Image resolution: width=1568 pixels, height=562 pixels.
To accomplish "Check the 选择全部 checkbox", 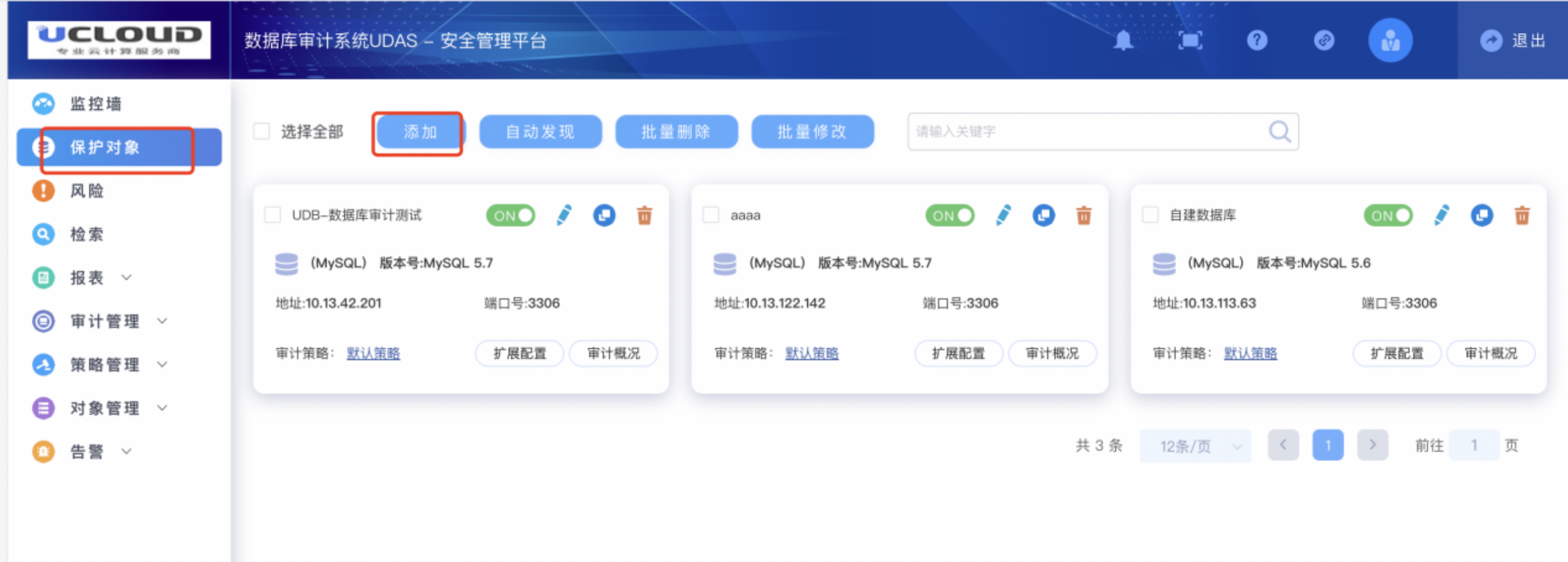I will [262, 131].
